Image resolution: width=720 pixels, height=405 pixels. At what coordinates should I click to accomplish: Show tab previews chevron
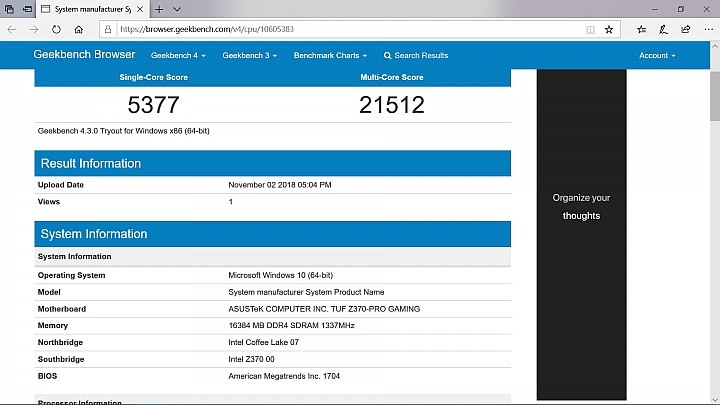point(177,9)
